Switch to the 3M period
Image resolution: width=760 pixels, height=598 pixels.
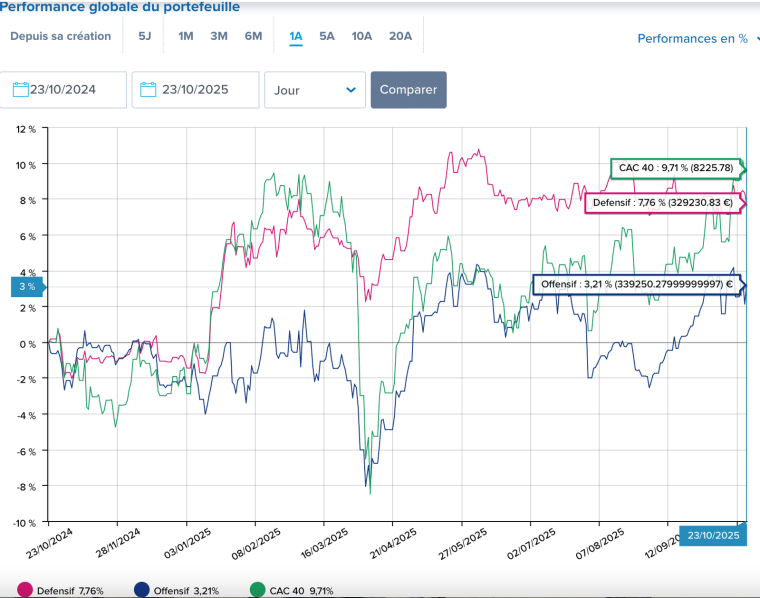[219, 36]
